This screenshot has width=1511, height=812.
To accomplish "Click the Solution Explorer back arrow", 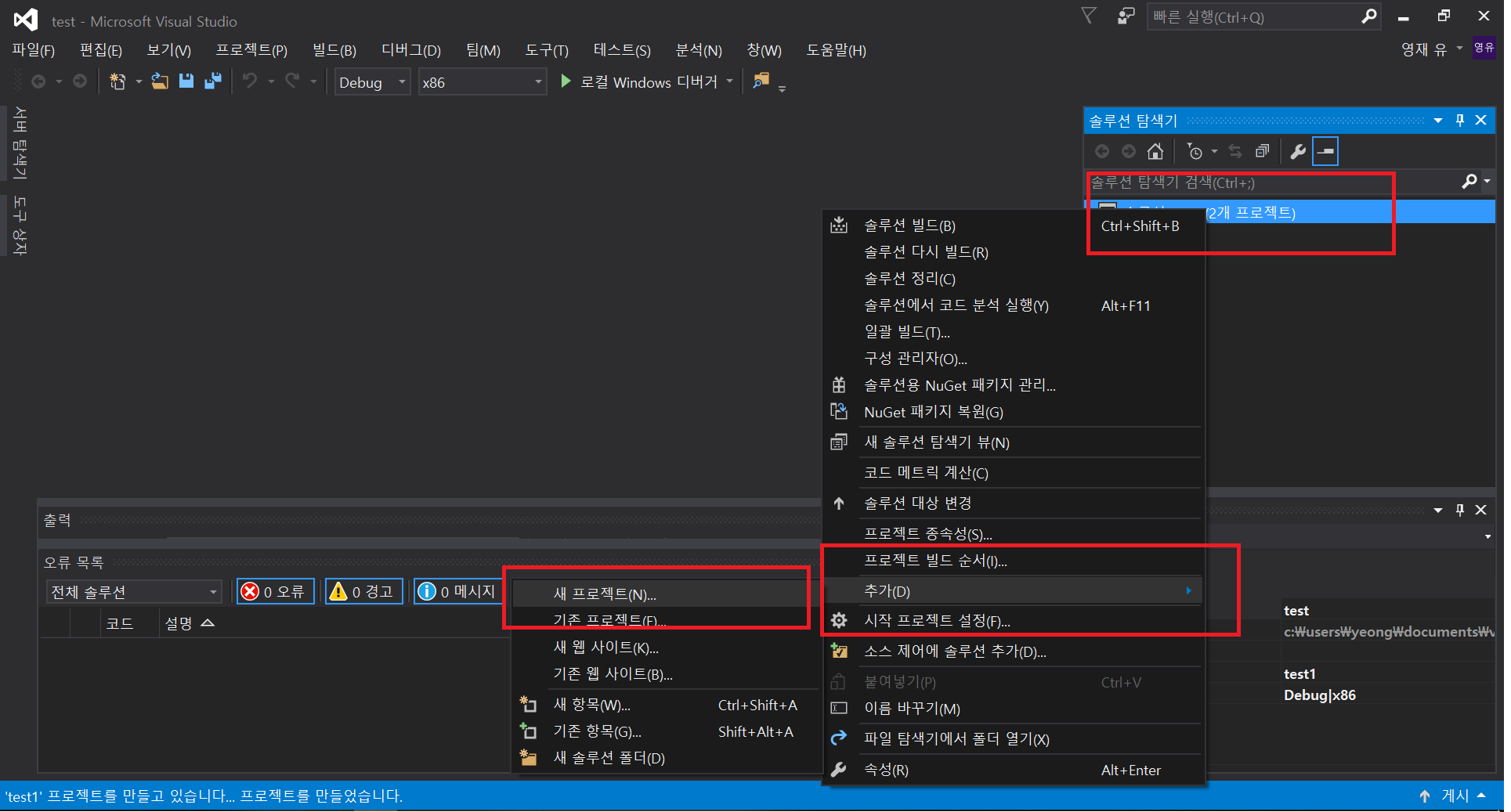I will [x=1102, y=152].
